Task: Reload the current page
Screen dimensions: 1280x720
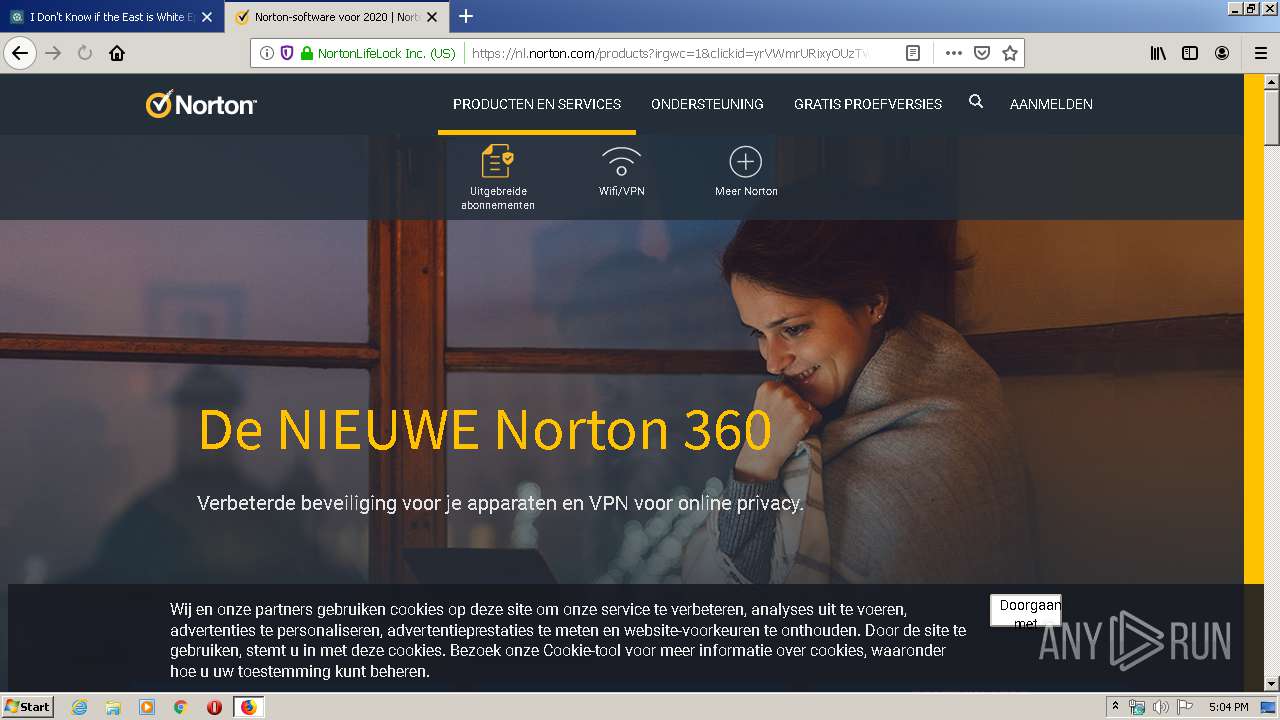Action: (x=85, y=53)
